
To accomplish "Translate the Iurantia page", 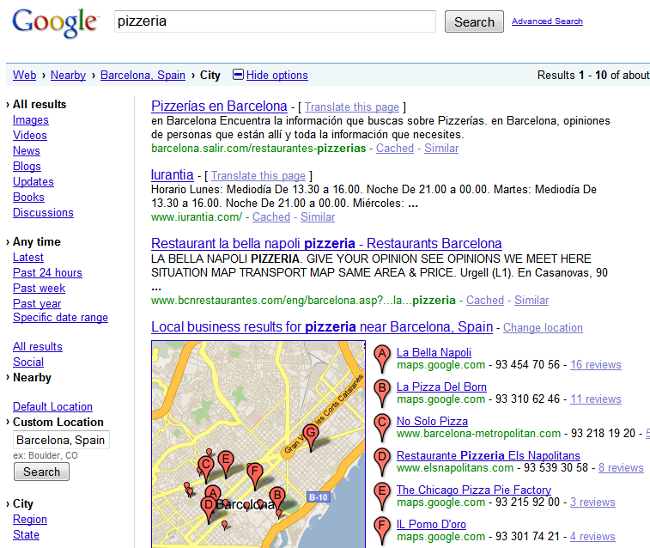I will pyautogui.click(x=258, y=176).
